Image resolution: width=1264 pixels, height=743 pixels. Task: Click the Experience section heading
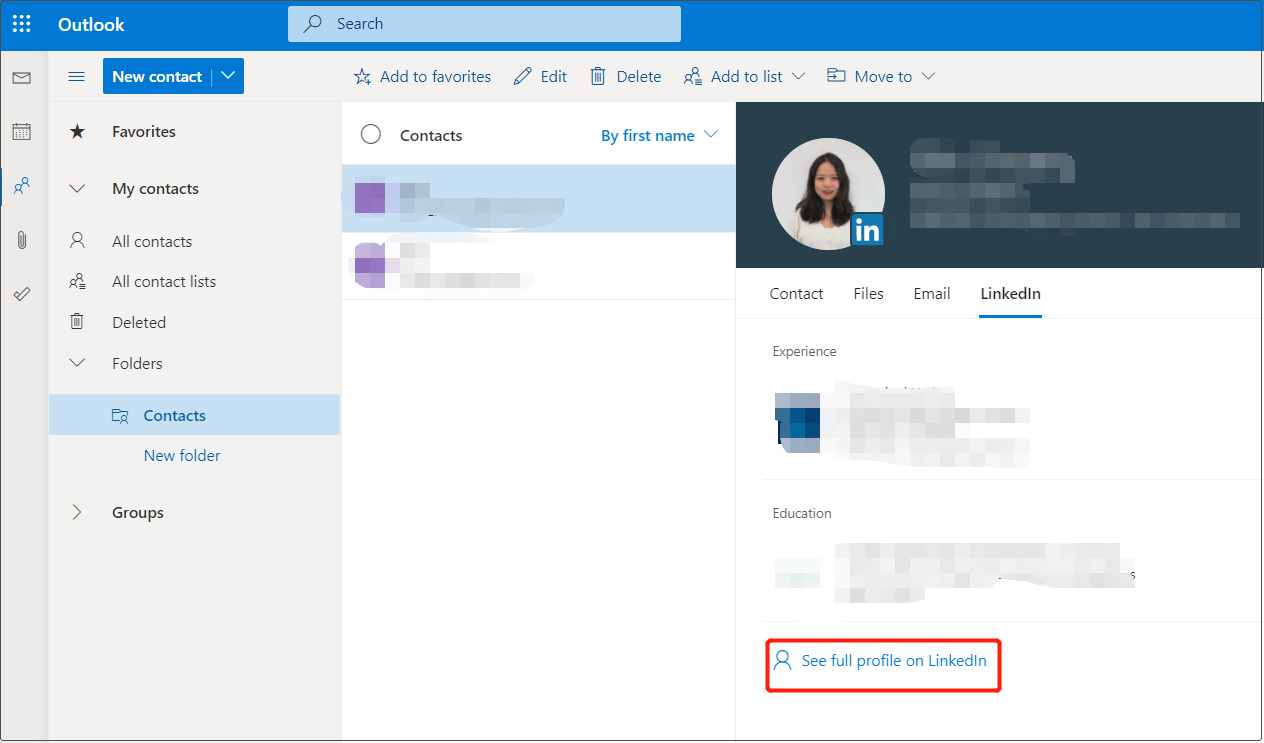(x=805, y=351)
